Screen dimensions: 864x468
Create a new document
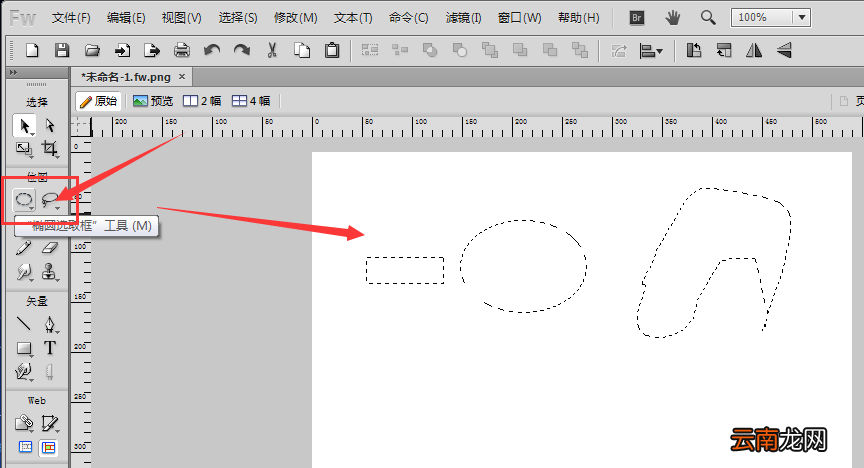click(x=32, y=51)
